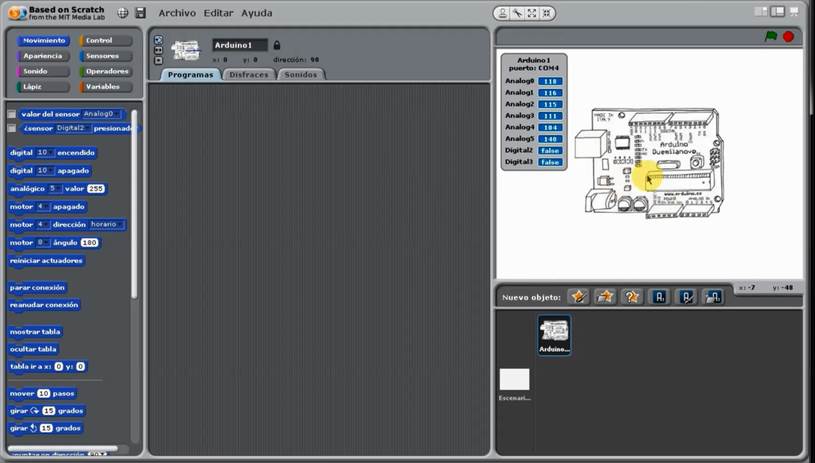Click the 255 value in analógico block

pyautogui.click(x=96, y=189)
